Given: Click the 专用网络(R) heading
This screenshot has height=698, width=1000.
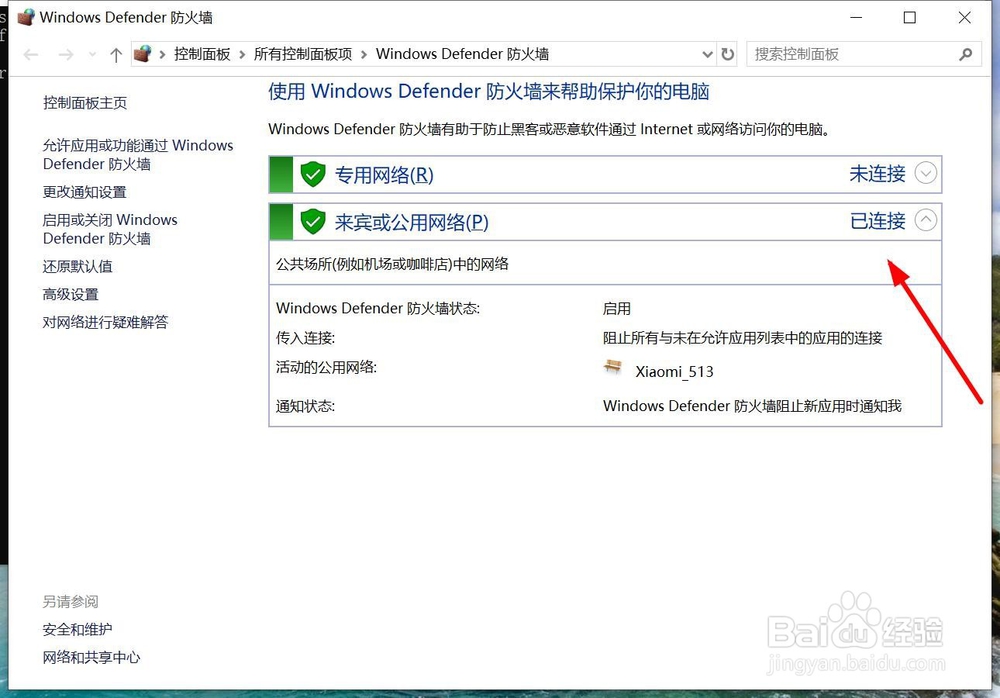Looking at the screenshot, I should click(x=384, y=174).
